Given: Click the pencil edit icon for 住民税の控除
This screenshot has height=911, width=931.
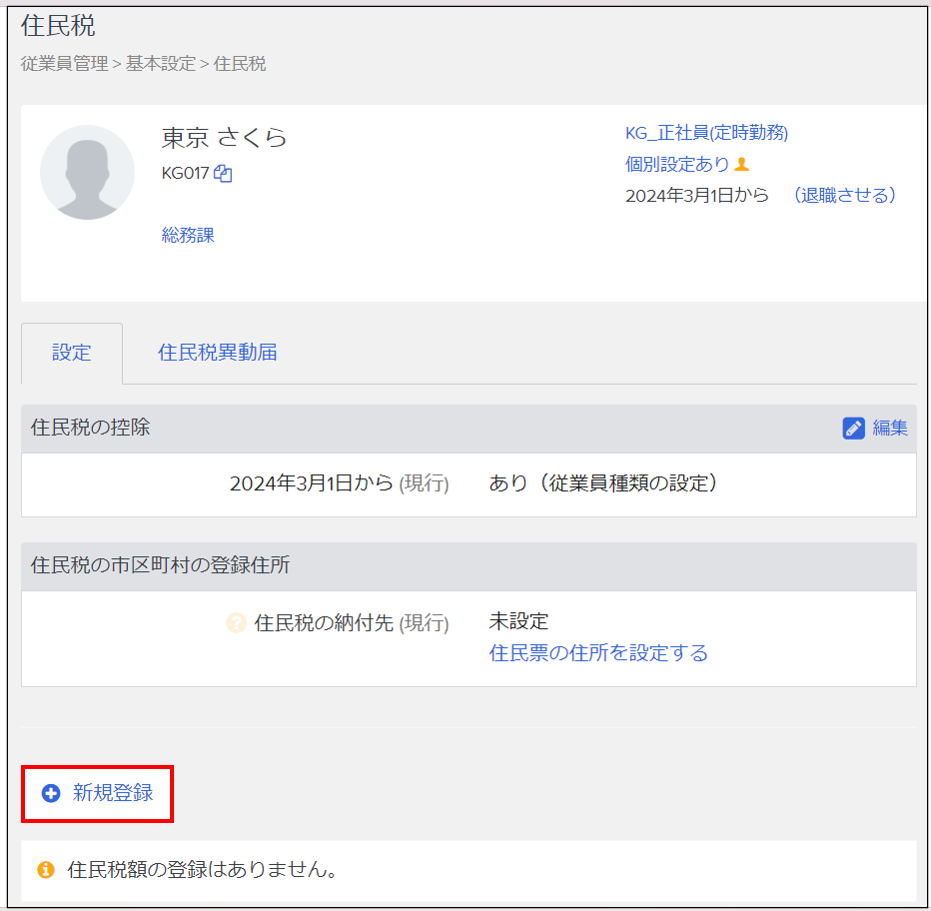Looking at the screenshot, I should coord(853,428).
